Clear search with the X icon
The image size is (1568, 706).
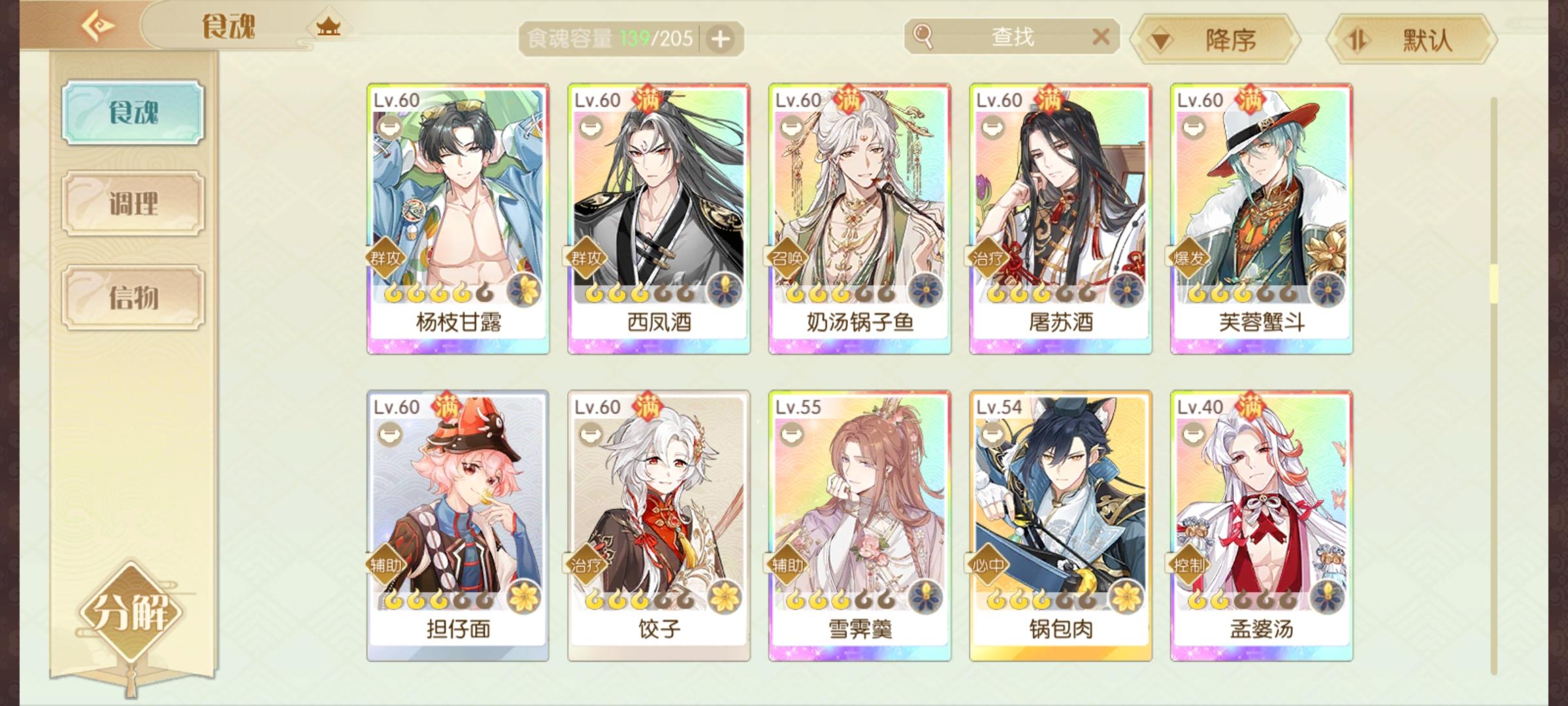pos(1101,36)
